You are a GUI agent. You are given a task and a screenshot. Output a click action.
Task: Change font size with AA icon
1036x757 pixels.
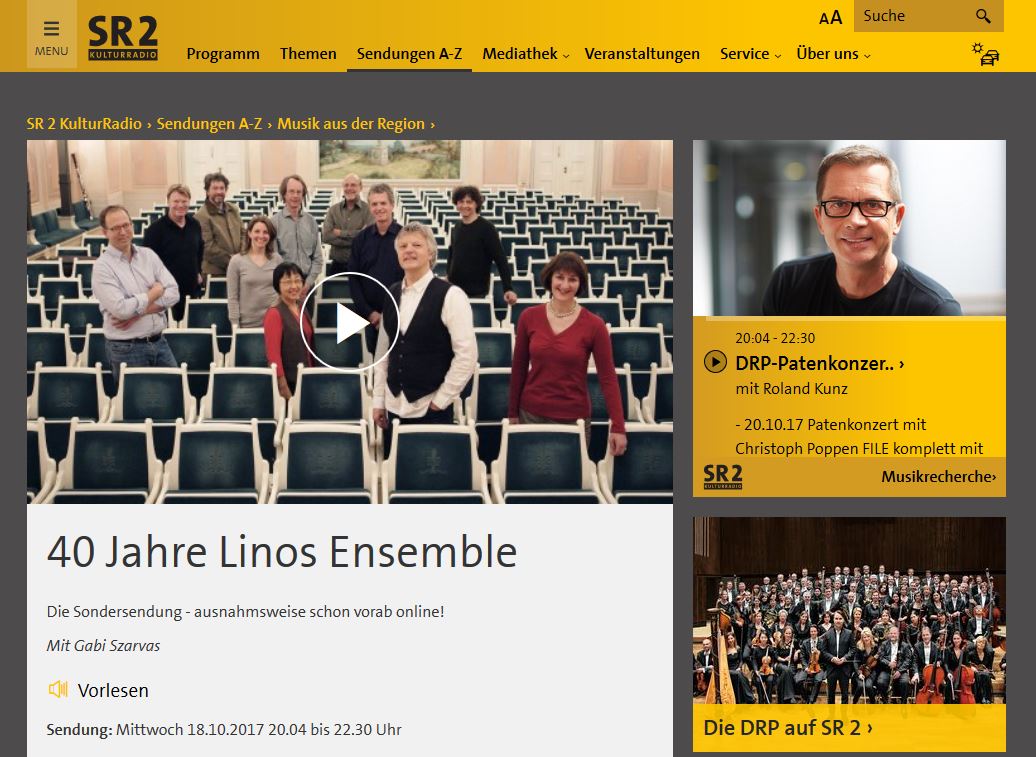point(831,17)
